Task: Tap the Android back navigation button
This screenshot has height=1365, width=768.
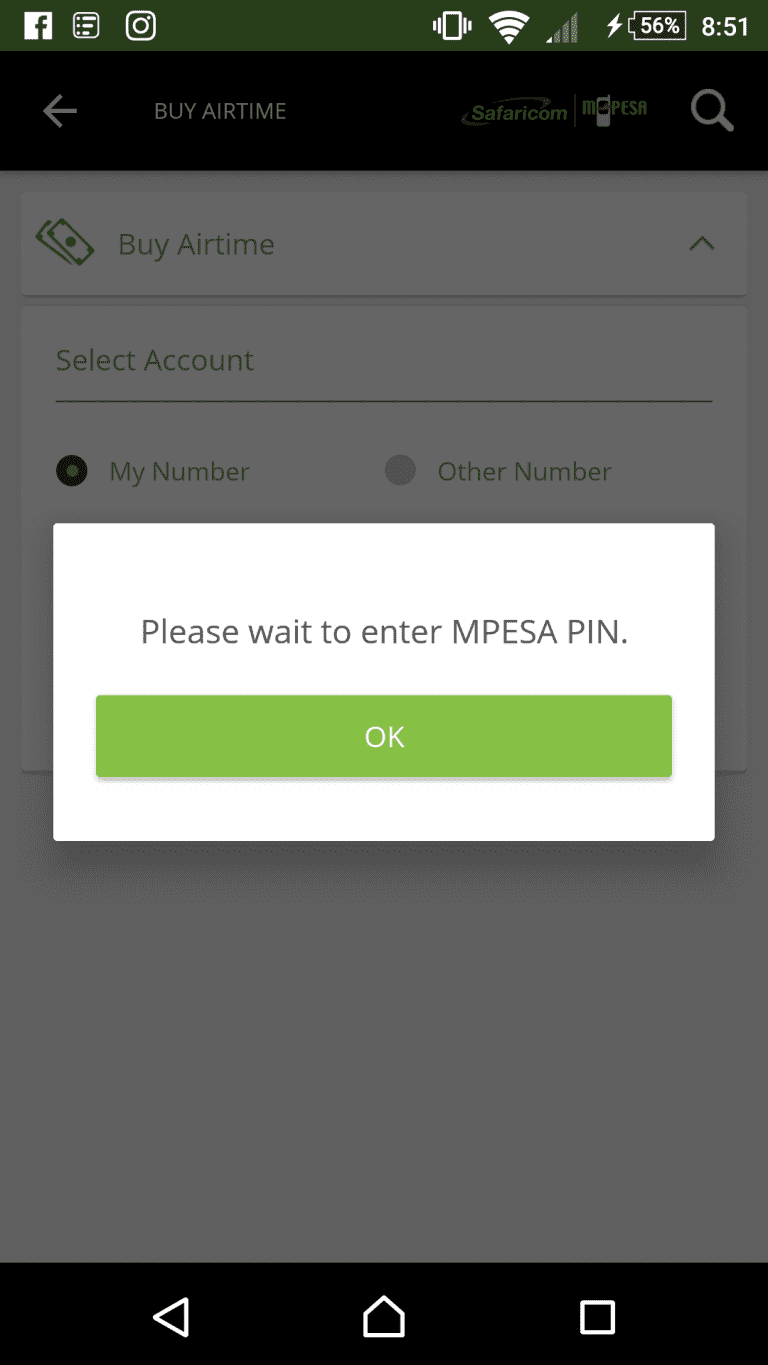Action: pos(171,1316)
